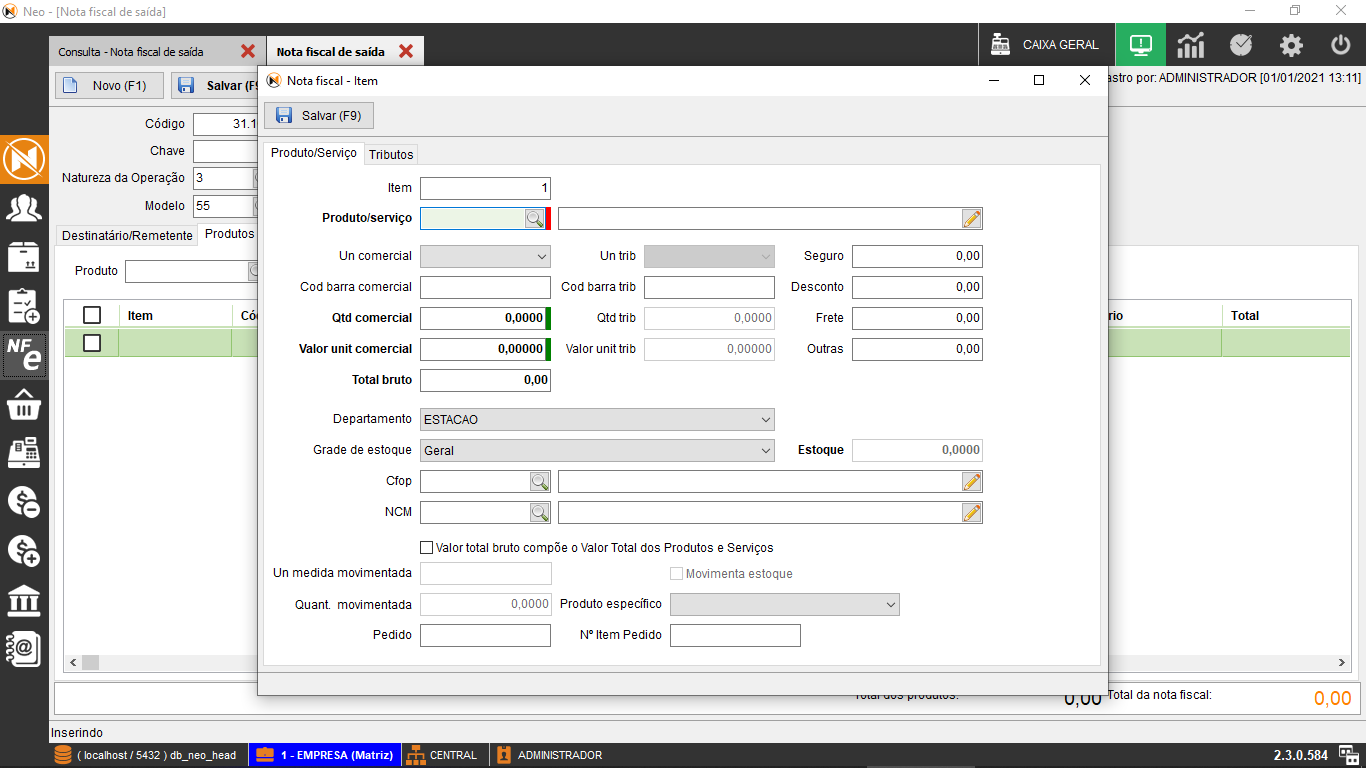
Task: Open the Un comercial dropdown
Action: (x=485, y=256)
